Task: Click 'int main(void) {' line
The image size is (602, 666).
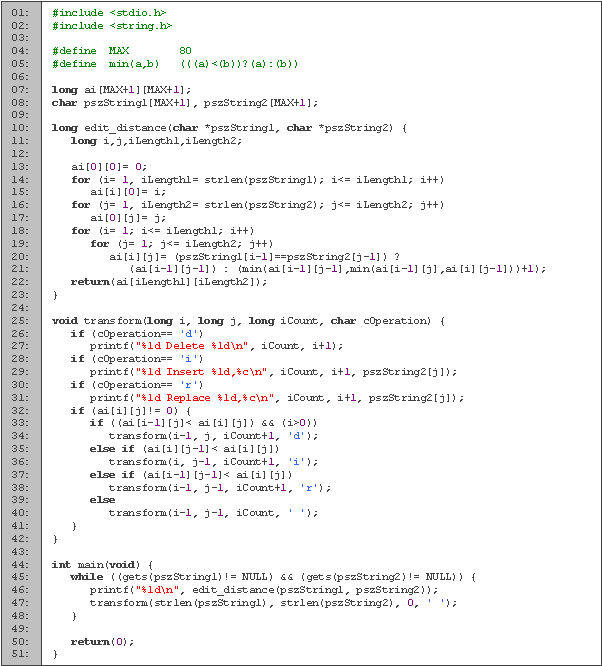Action: [102, 565]
